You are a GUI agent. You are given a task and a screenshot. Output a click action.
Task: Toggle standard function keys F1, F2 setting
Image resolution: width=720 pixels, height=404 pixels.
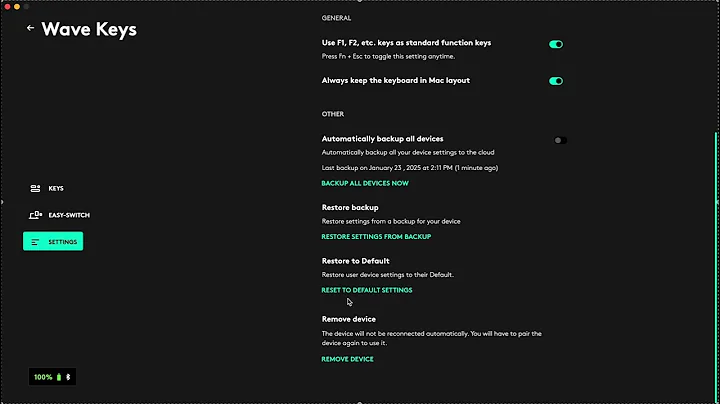pyautogui.click(x=556, y=44)
